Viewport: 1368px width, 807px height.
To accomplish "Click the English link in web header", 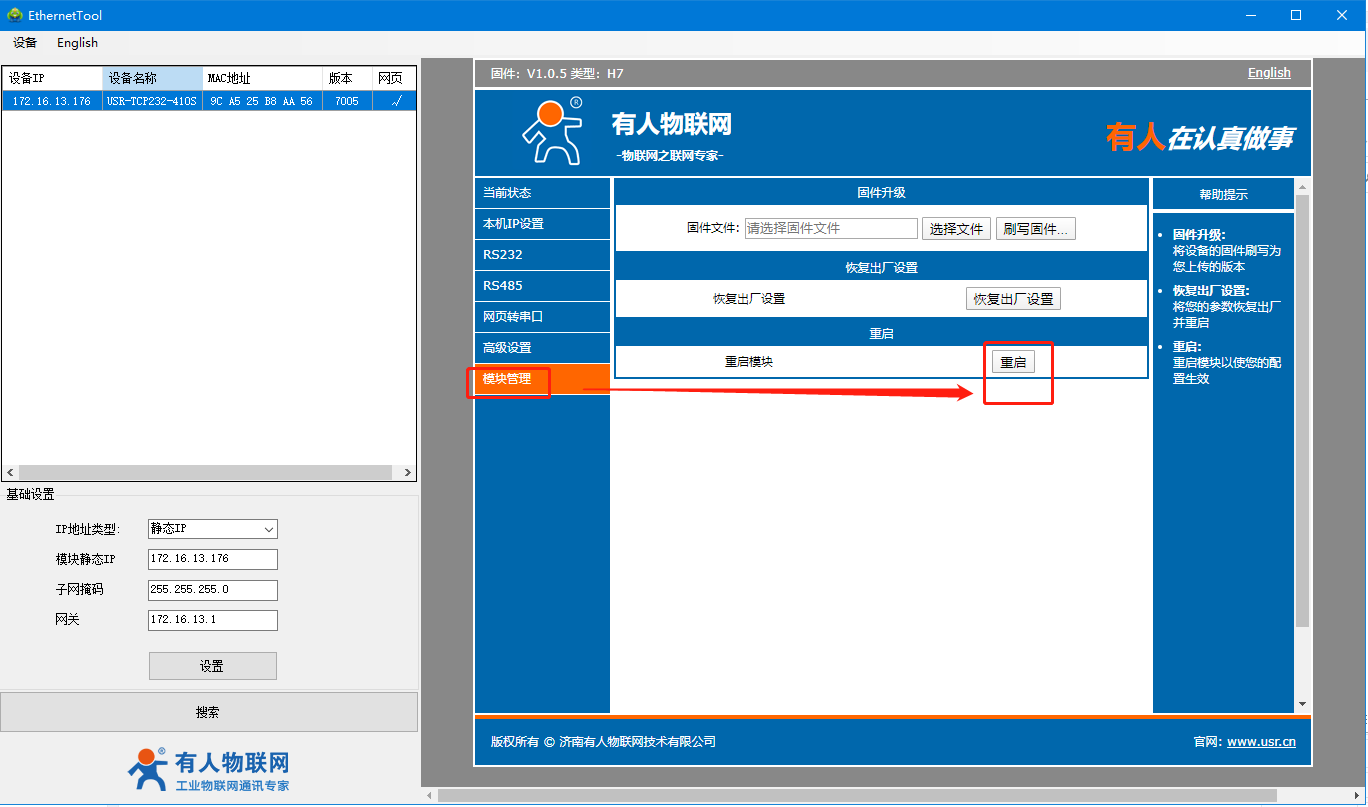I will tap(1268, 73).
